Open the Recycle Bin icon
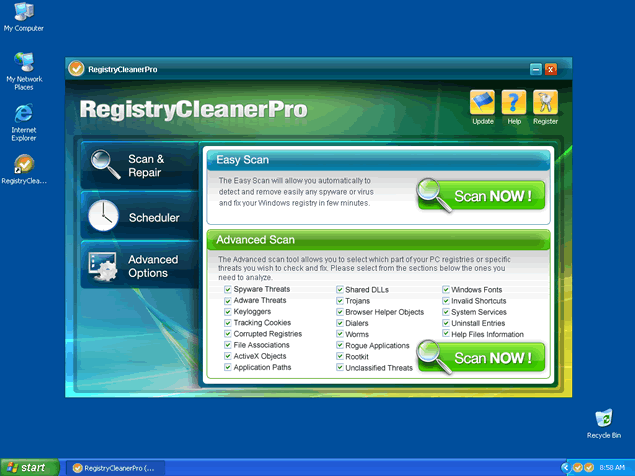The width and height of the screenshot is (635, 476). (604, 418)
